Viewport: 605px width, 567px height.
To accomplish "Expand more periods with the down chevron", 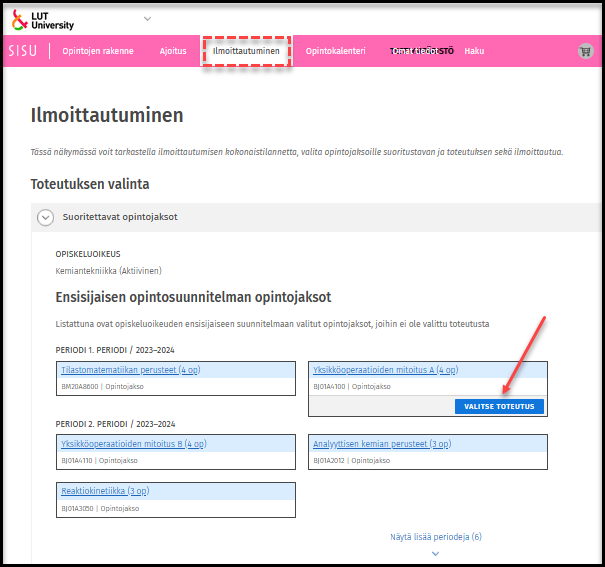I will 436,554.
